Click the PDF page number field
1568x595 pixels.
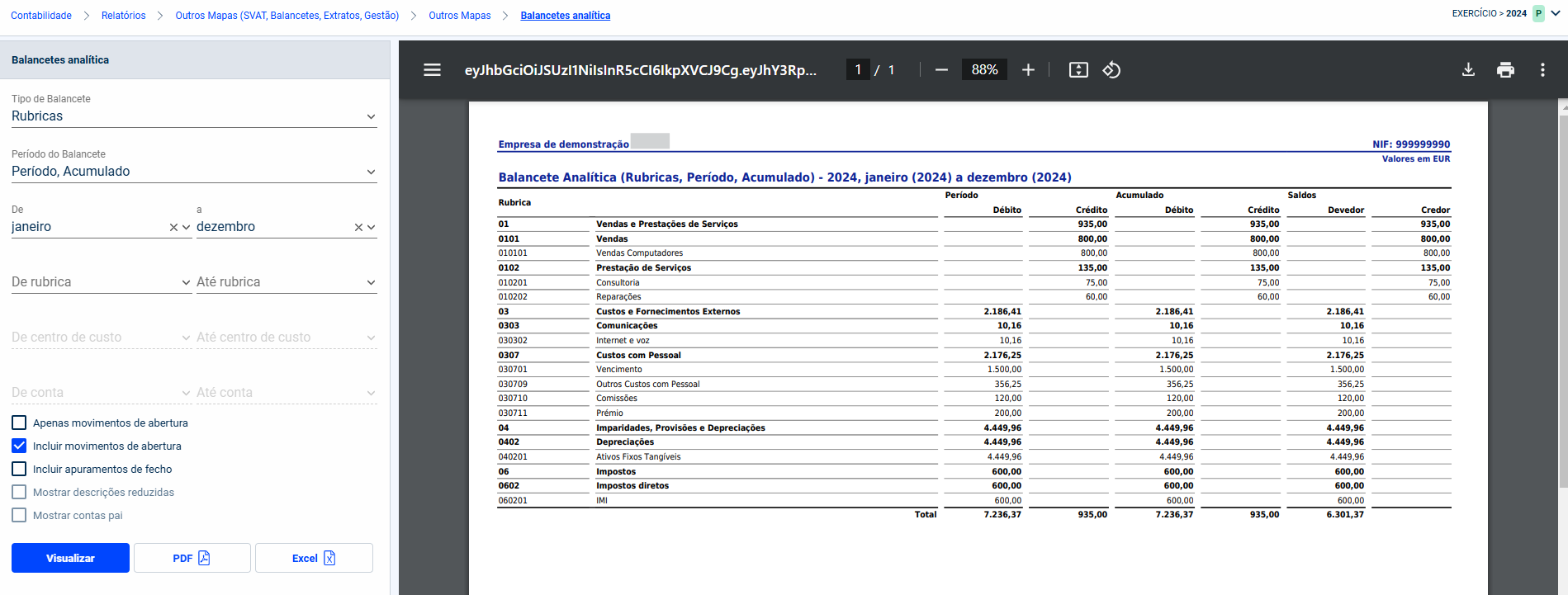click(x=858, y=70)
